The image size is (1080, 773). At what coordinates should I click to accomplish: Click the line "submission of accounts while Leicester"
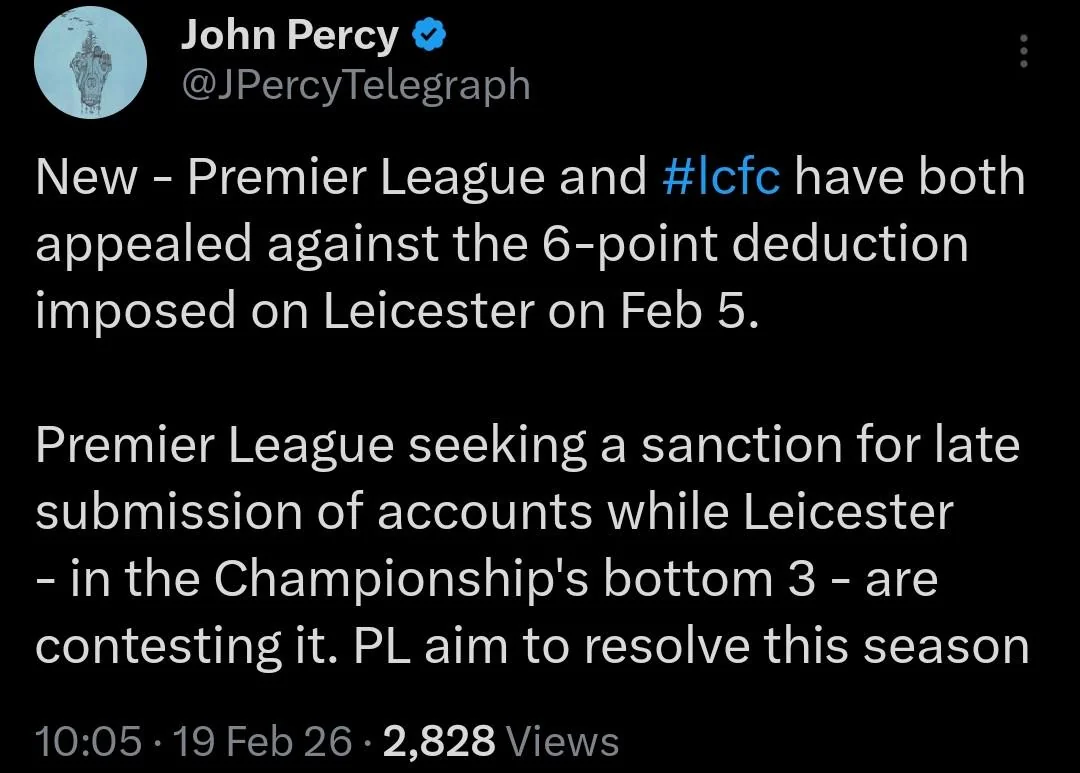494,512
